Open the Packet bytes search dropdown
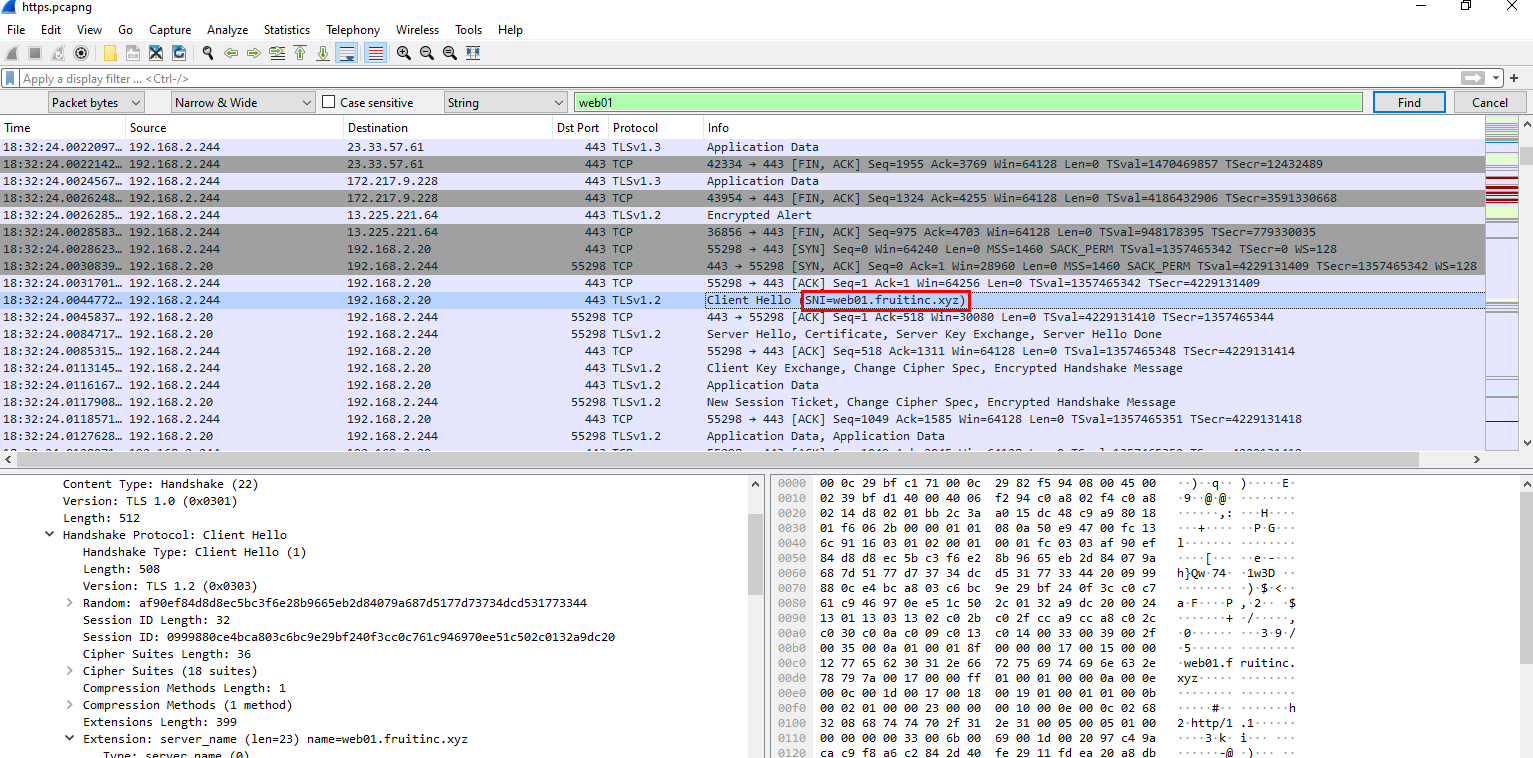The width and height of the screenshot is (1533, 758). [x=96, y=102]
